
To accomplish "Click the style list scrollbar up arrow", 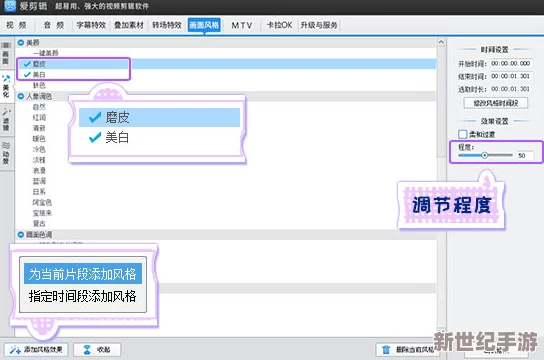I will tap(441, 42).
